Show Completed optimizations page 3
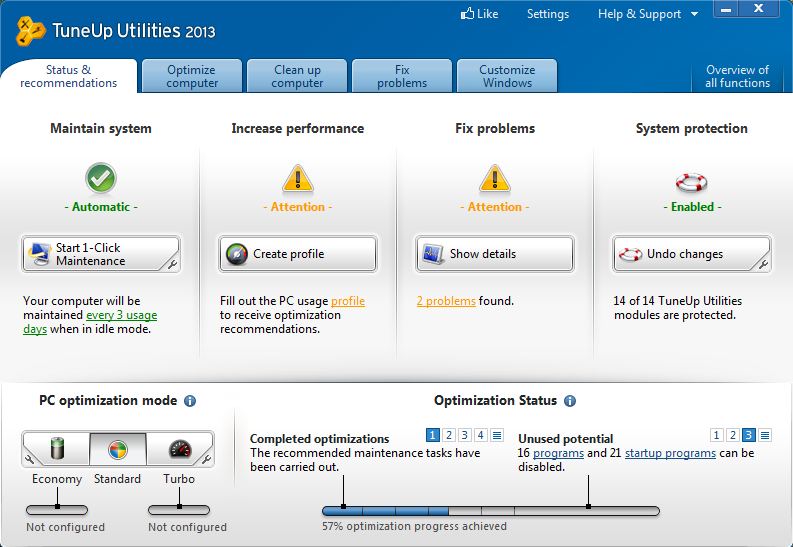Image resolution: width=793 pixels, height=547 pixels. 465,435
